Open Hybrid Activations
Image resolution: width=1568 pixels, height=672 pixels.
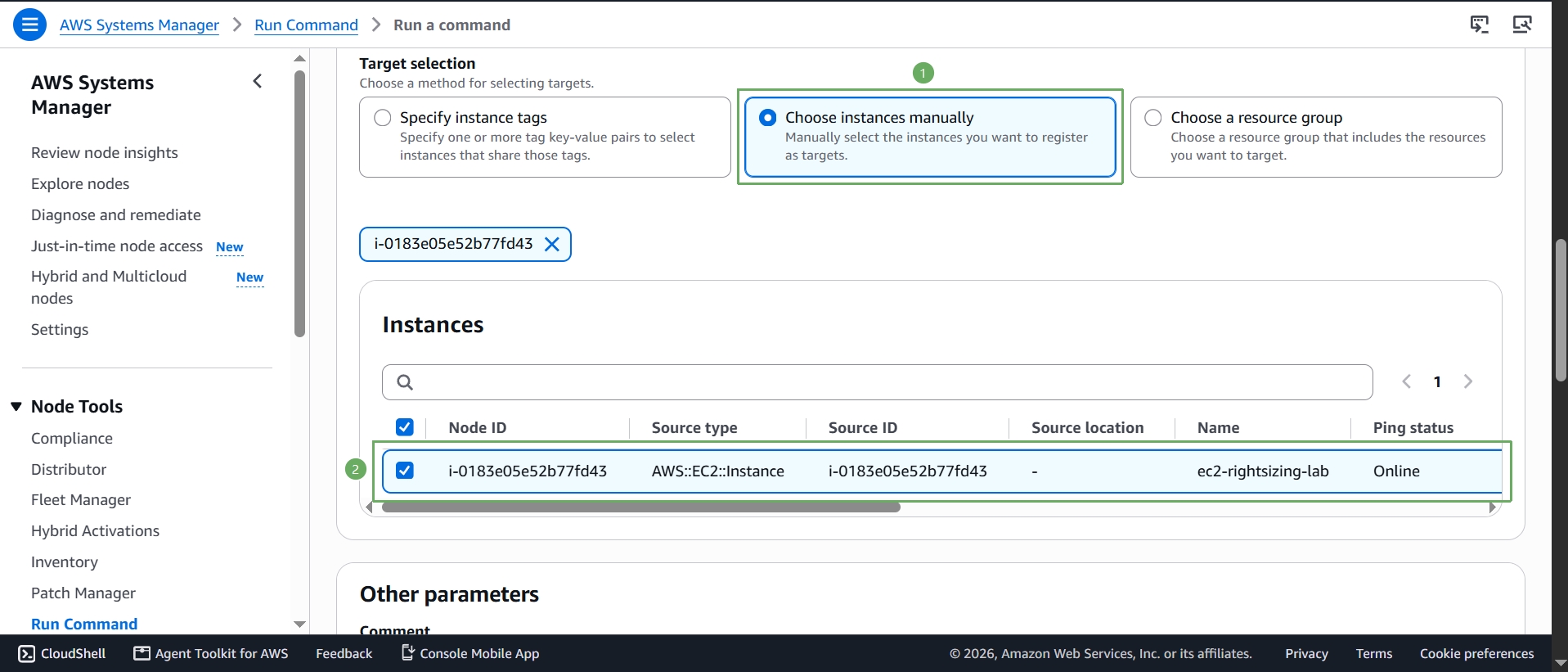point(96,531)
